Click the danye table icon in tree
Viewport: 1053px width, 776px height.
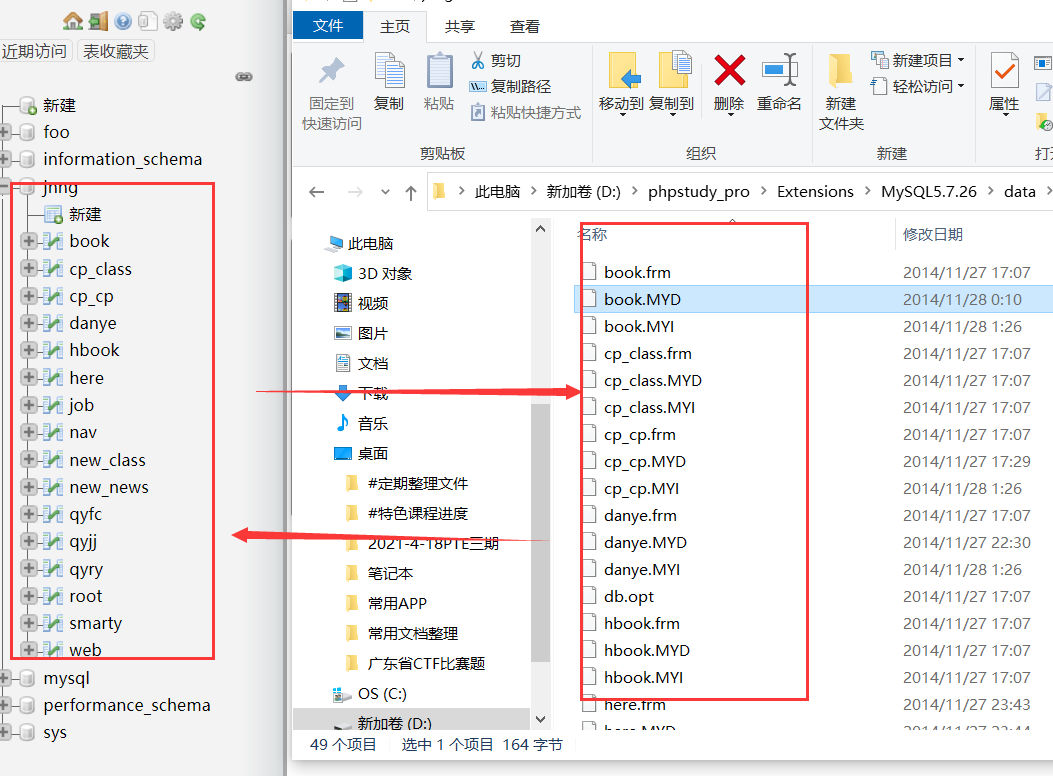(x=53, y=323)
